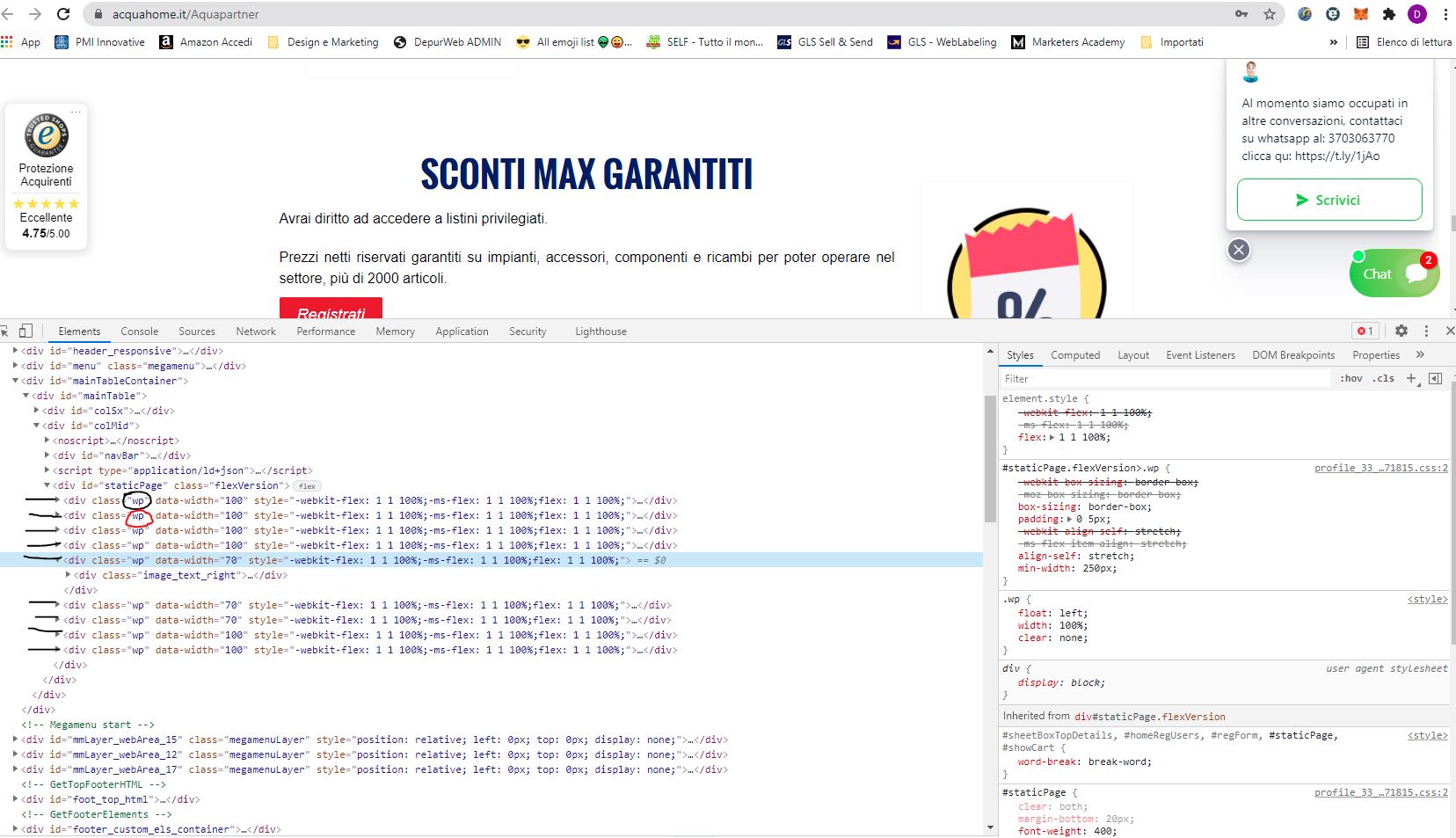The image size is (1456, 838).
Task: Toggle DevTools inspect element cursor
Action: coord(4,331)
